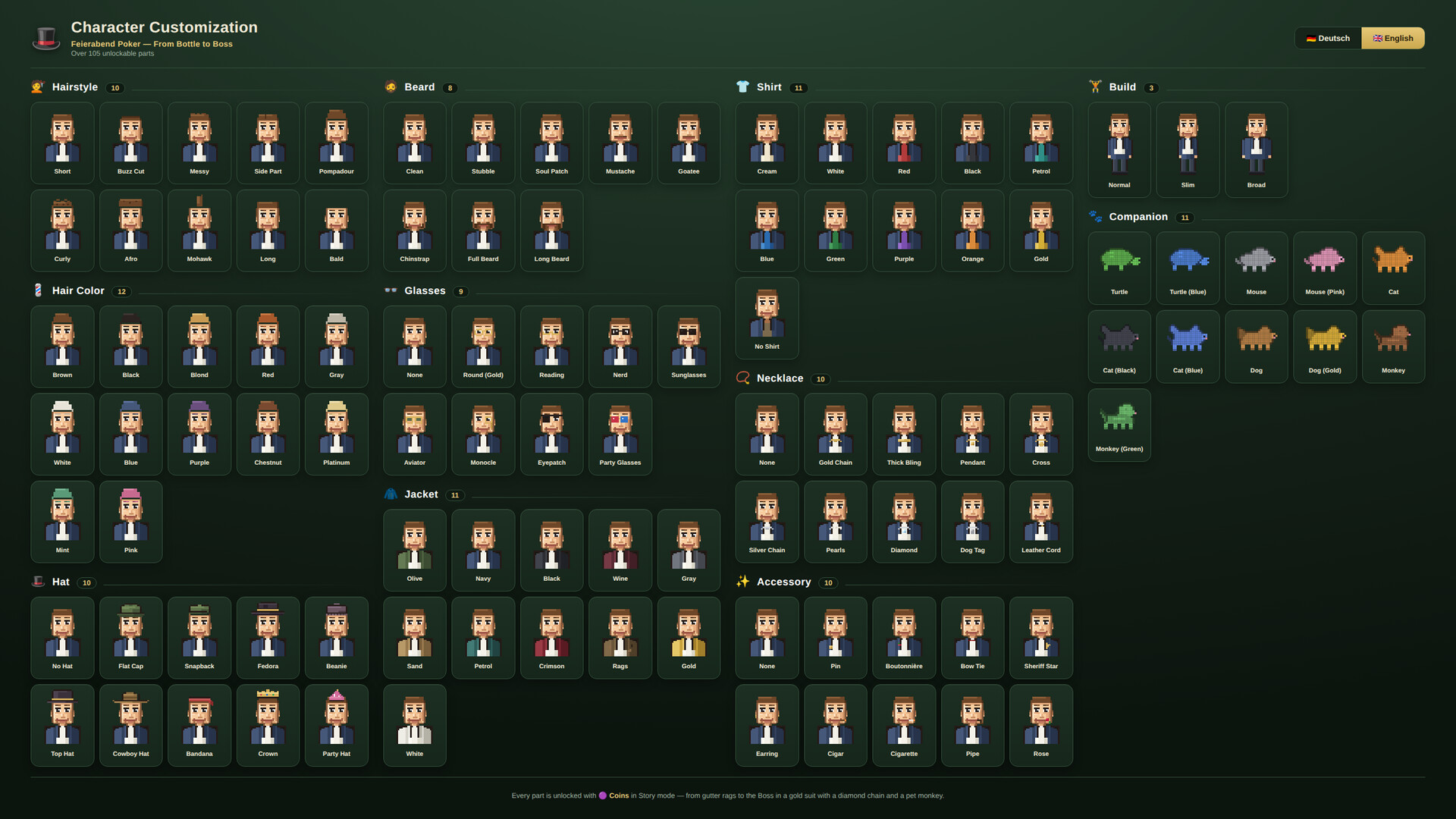Viewport: 1456px width, 819px height.
Task: Pick the Dog Tag necklace
Action: click(973, 522)
